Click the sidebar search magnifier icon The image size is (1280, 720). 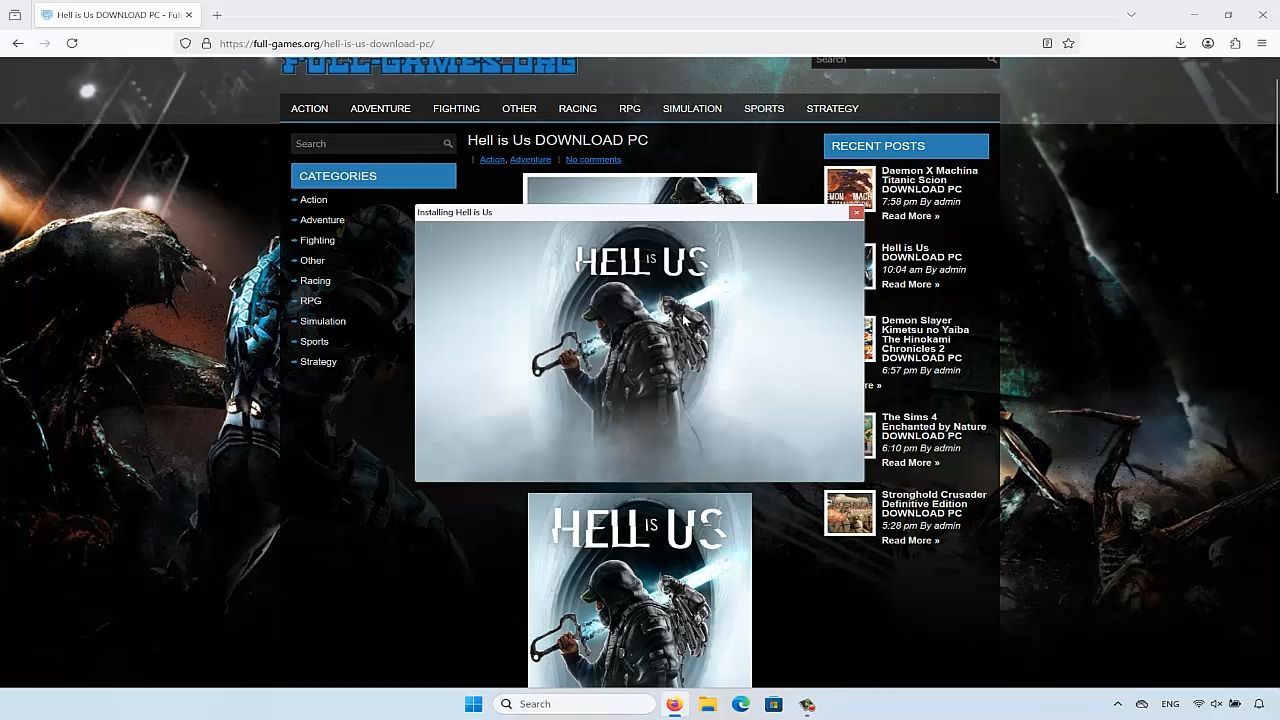(447, 144)
